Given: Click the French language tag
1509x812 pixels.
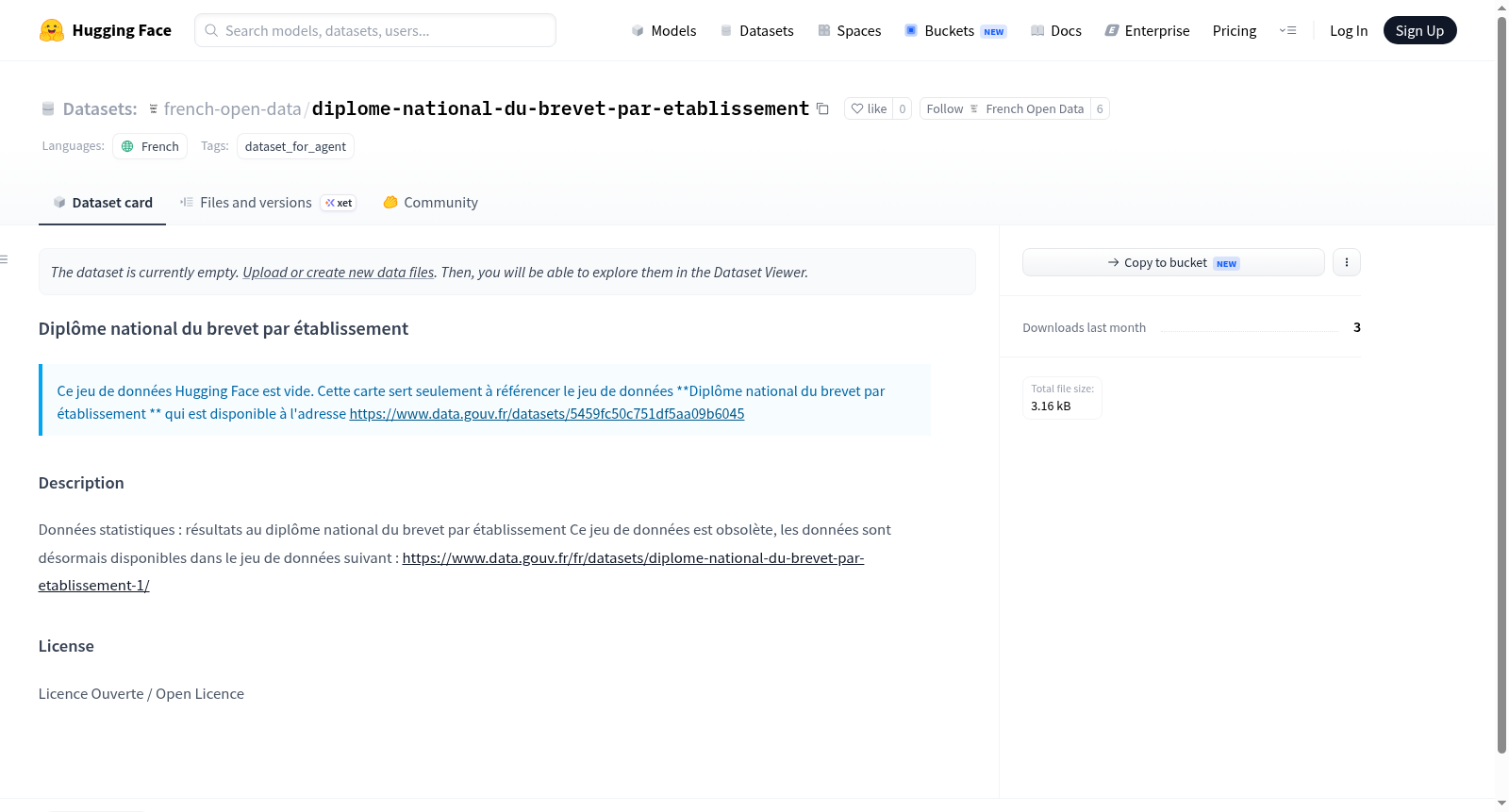Looking at the screenshot, I should tap(150, 146).
